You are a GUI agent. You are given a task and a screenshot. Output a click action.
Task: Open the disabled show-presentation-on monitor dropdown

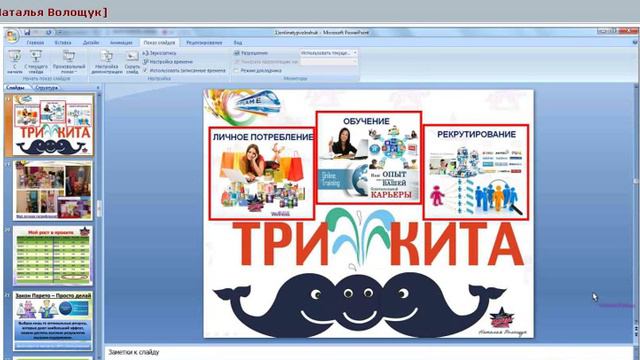point(329,62)
